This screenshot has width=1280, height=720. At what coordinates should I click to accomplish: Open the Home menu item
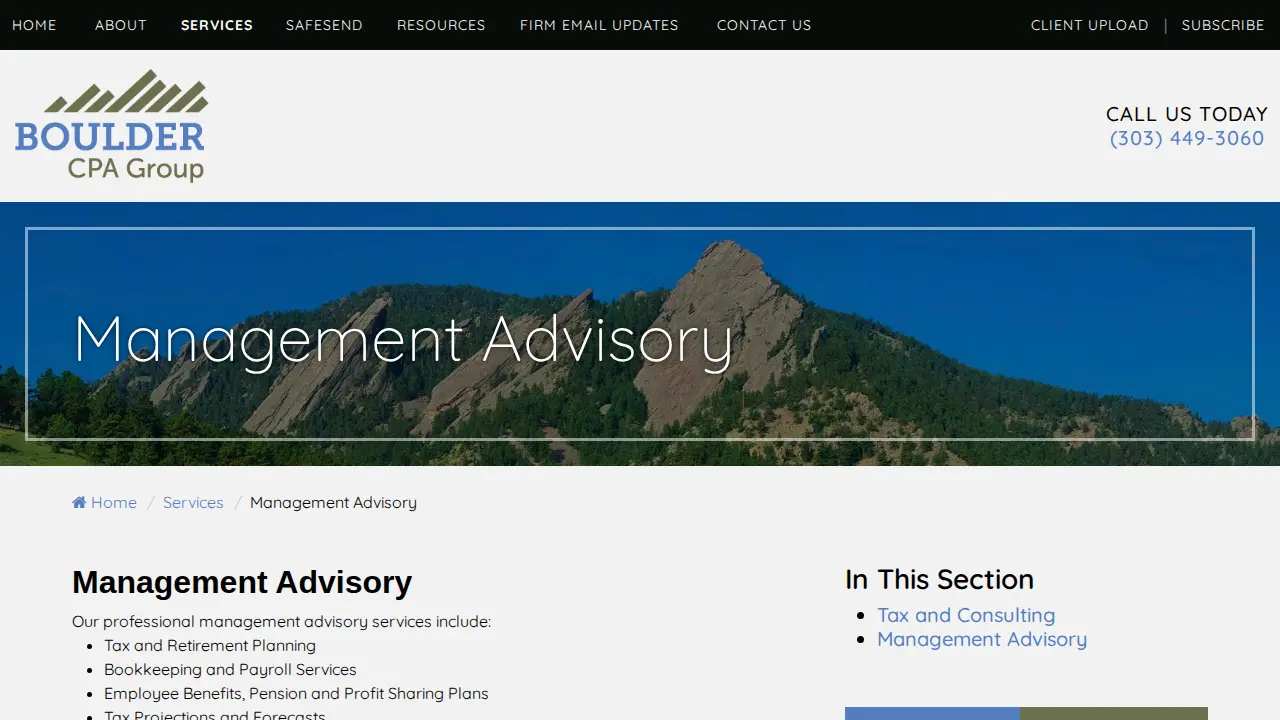coord(34,25)
